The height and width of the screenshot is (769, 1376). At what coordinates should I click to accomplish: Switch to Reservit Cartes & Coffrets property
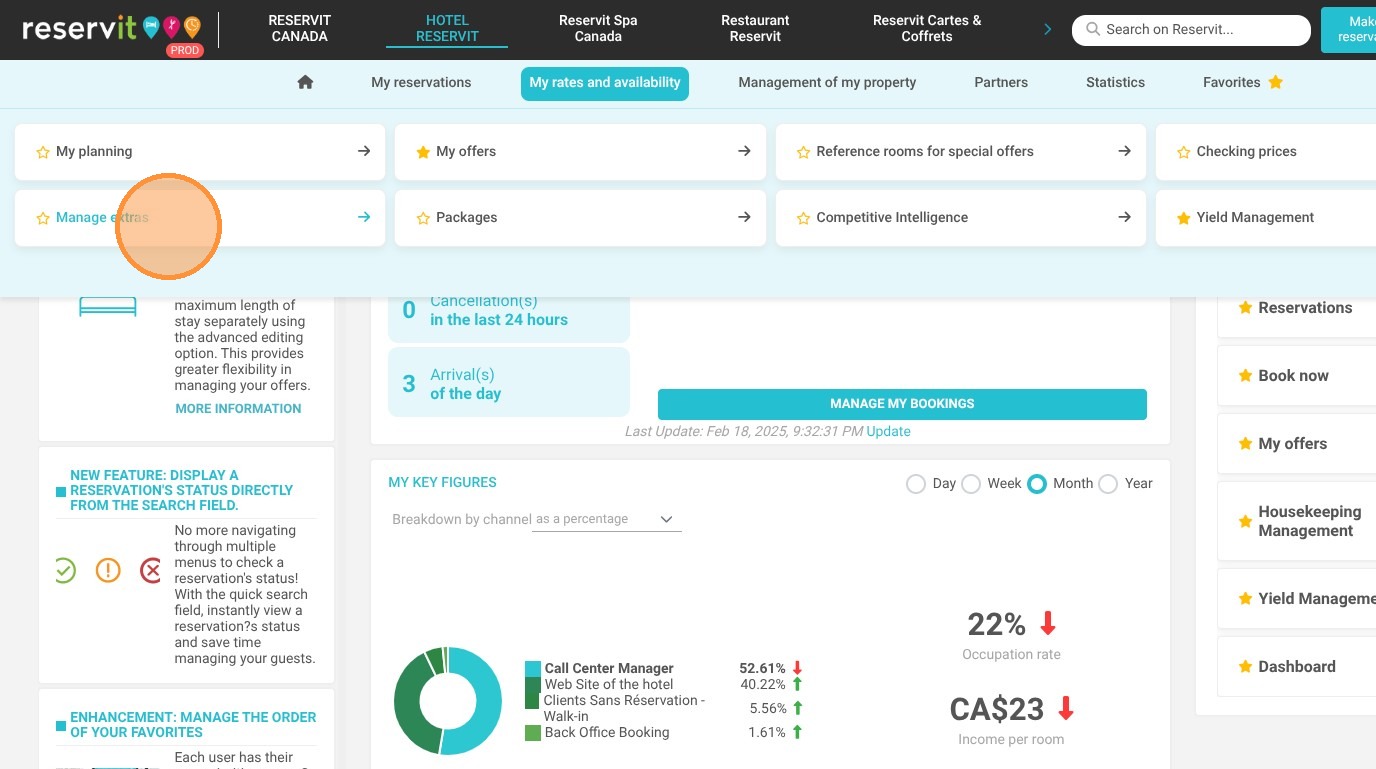pos(927,28)
